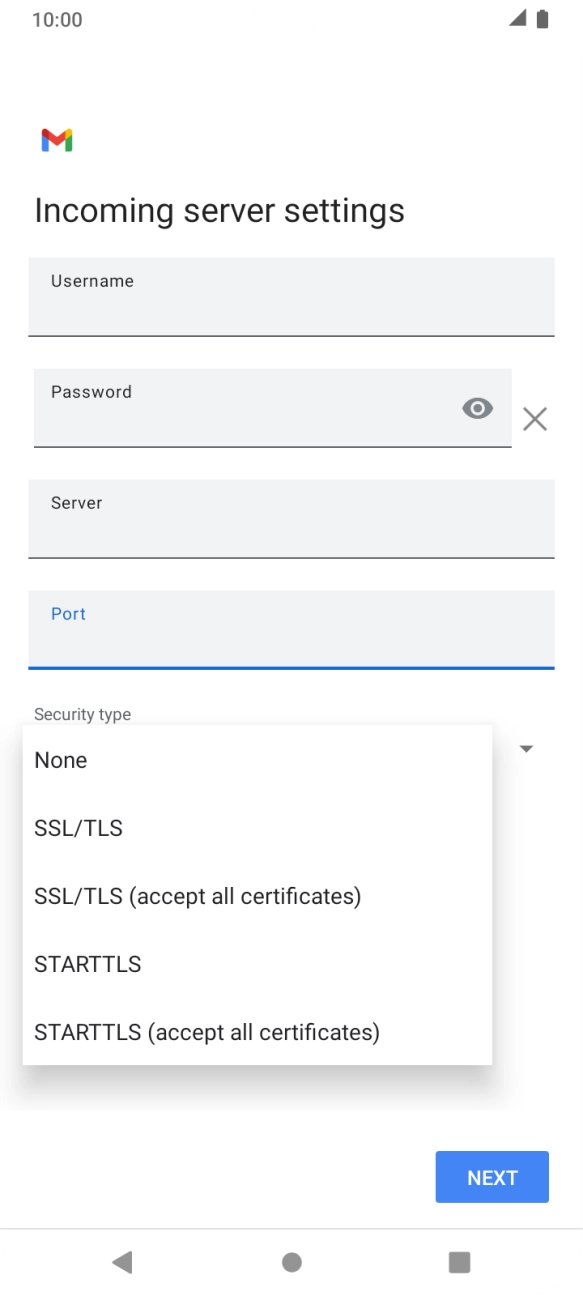The image size is (583, 1296).
Task: Focus the Server input field
Action: click(291, 519)
